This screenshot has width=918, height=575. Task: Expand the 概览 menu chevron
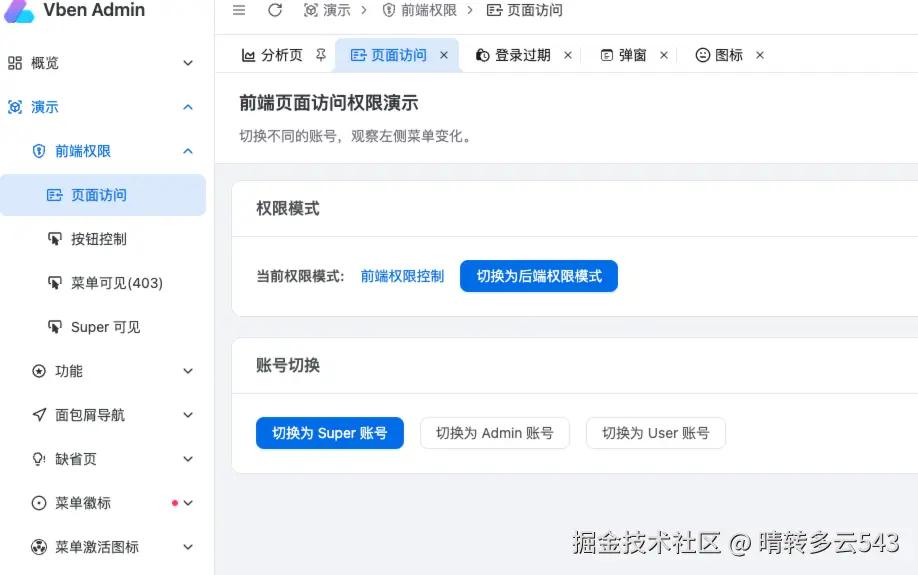[188, 63]
